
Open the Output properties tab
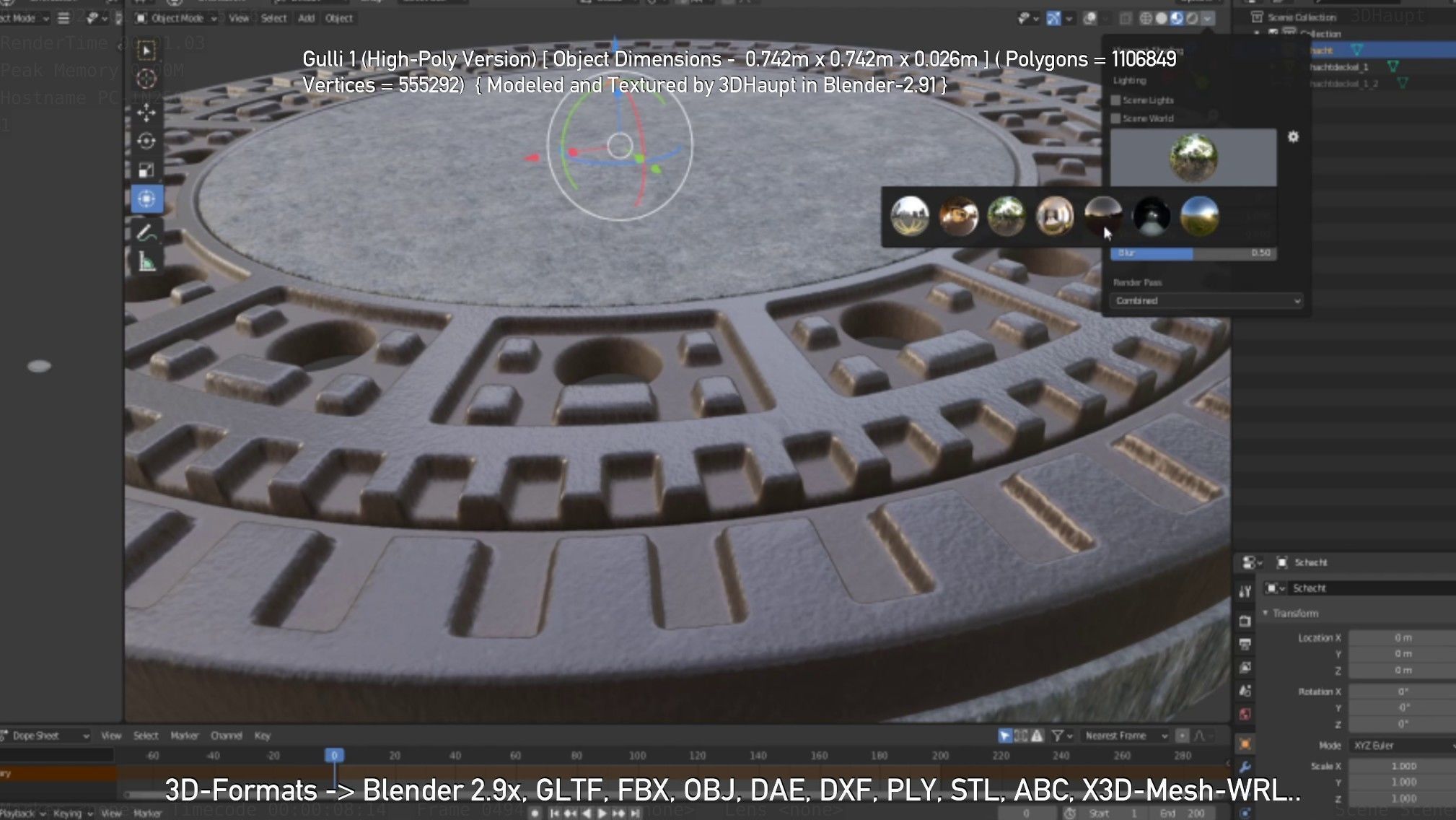(1245, 644)
